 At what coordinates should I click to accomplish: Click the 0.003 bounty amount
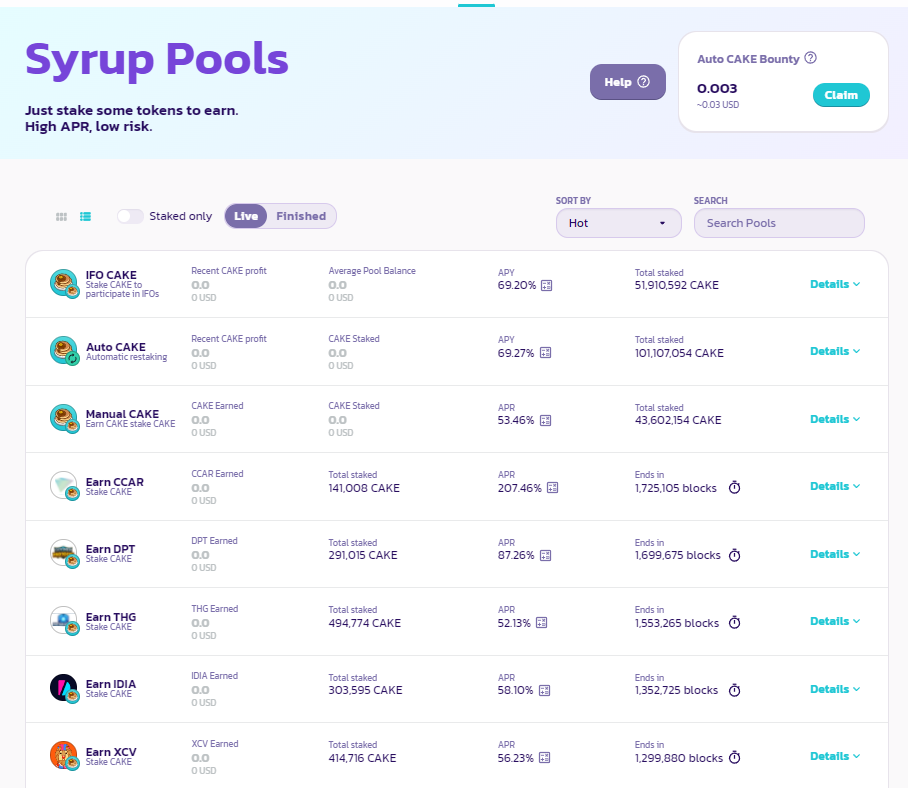[x=717, y=89]
